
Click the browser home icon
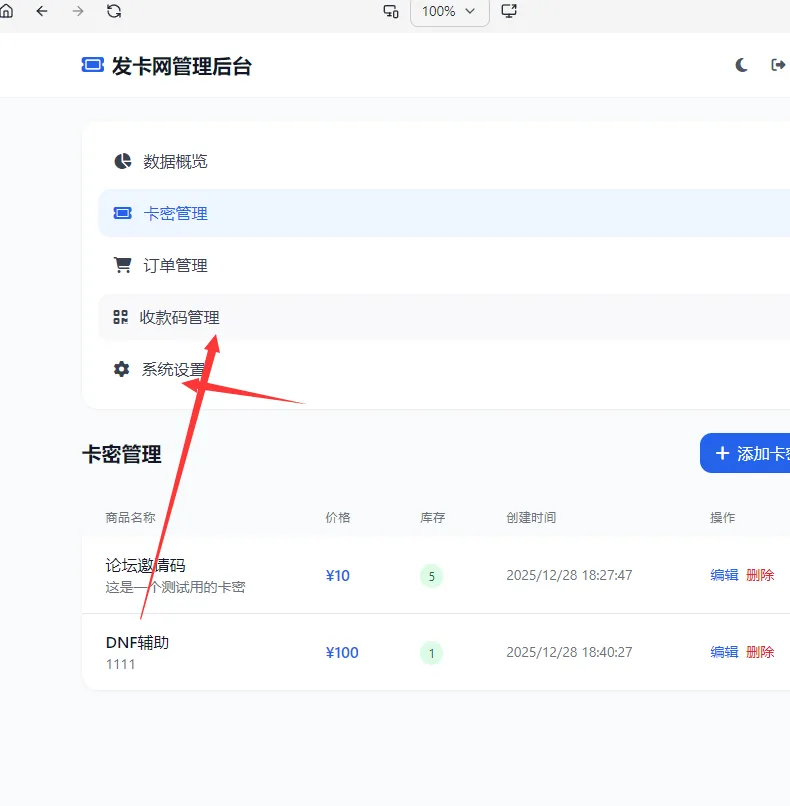coord(6,11)
